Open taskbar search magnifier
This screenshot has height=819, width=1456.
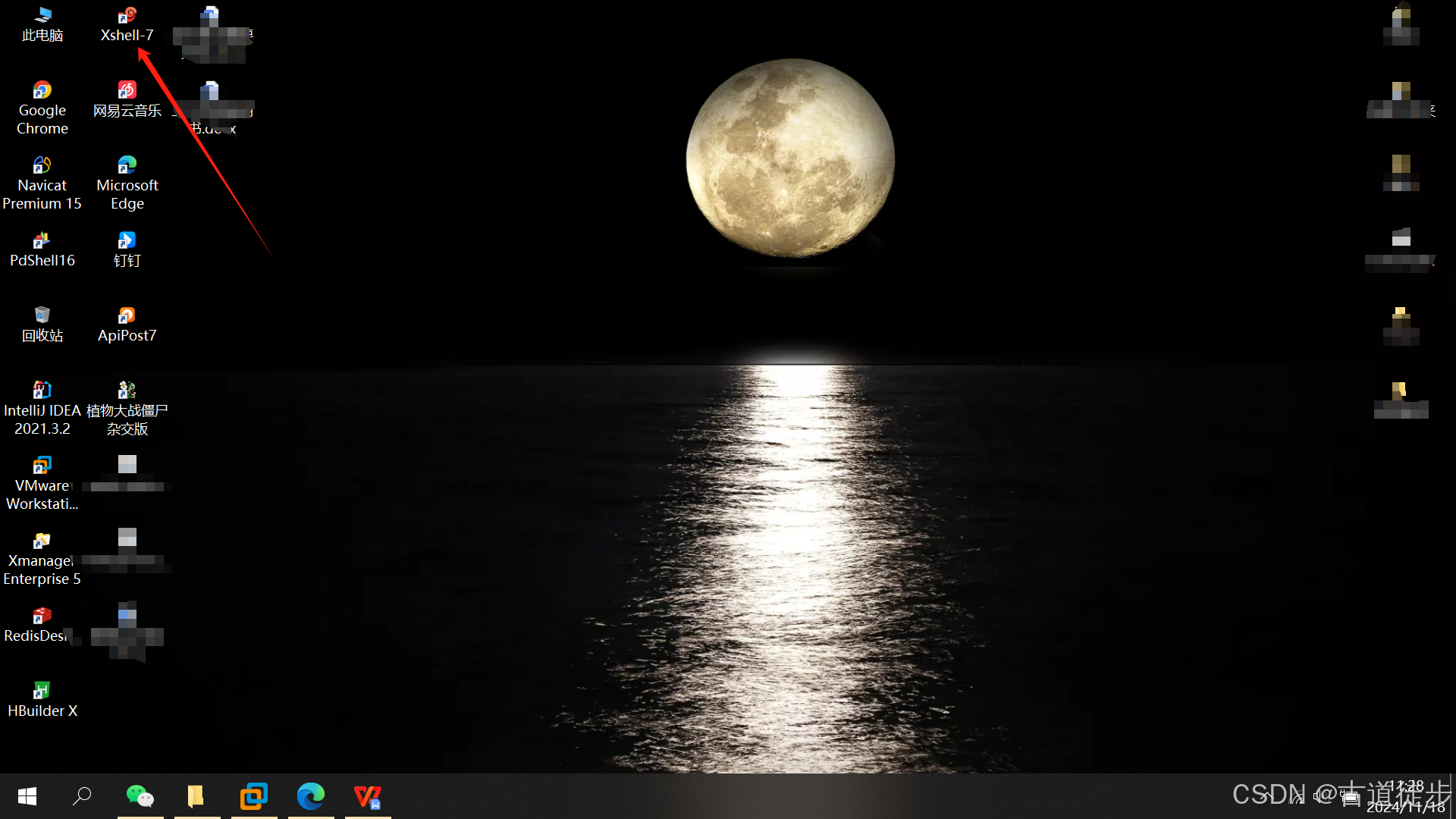[82, 796]
